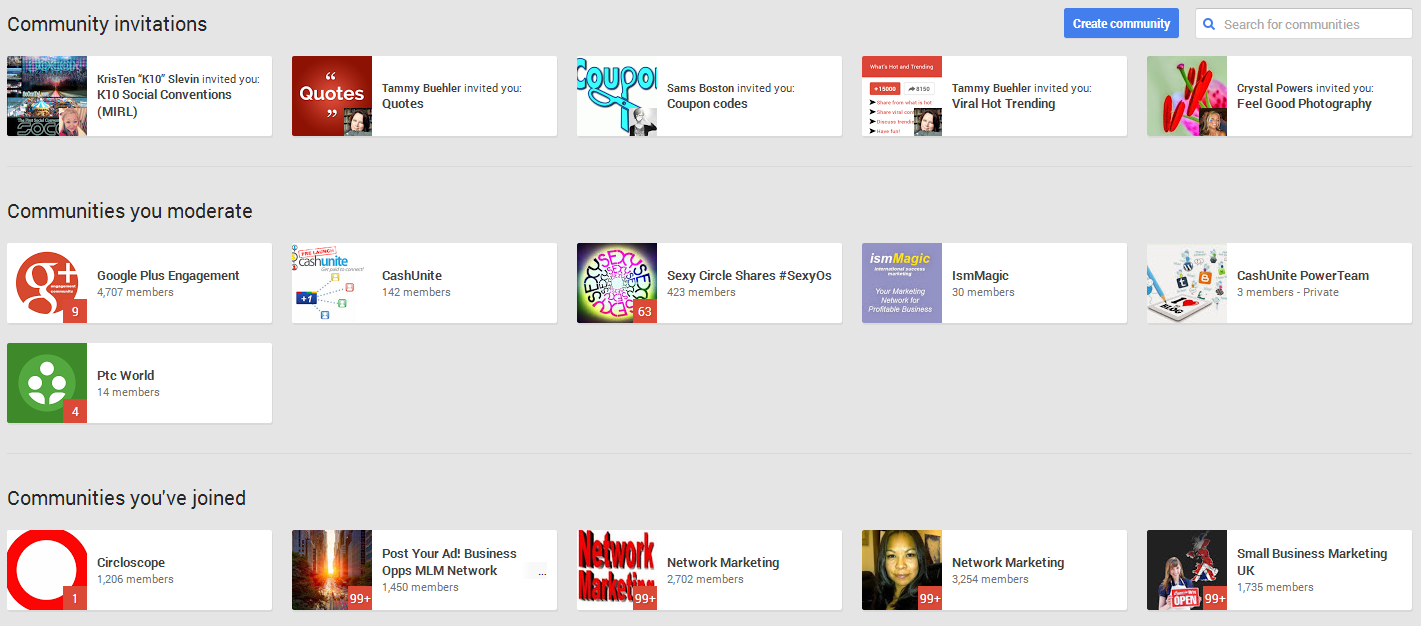Click the "1,206 members" count
The height and width of the screenshot is (626, 1421).
(x=135, y=579)
